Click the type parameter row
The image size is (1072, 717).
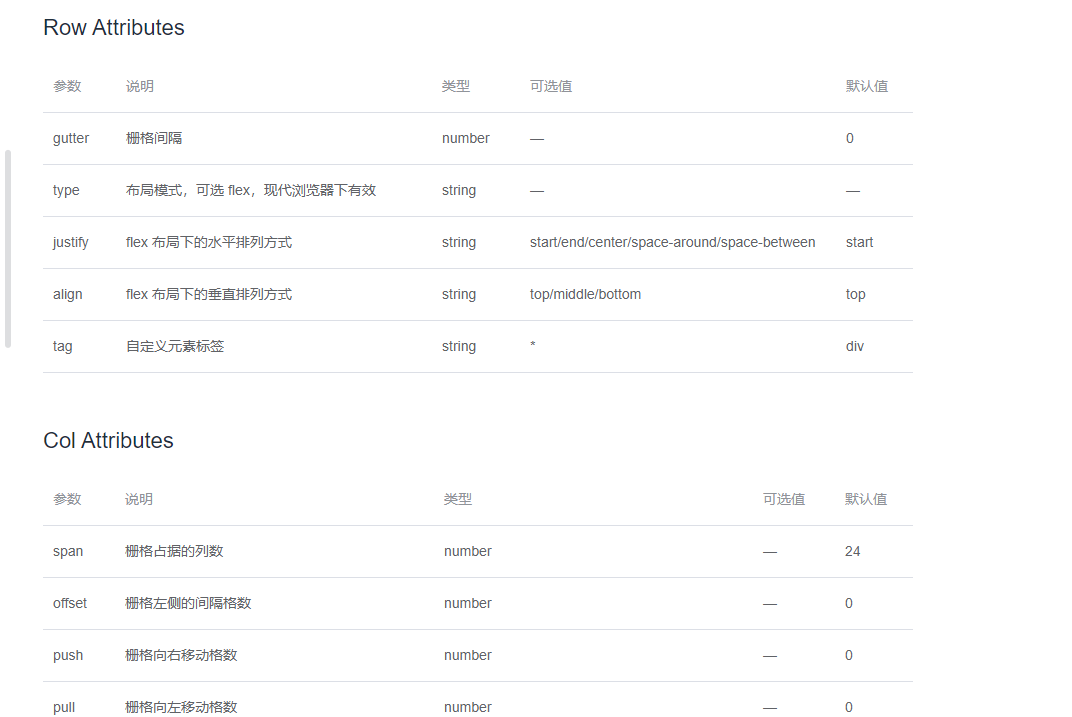pyautogui.click(x=64, y=190)
